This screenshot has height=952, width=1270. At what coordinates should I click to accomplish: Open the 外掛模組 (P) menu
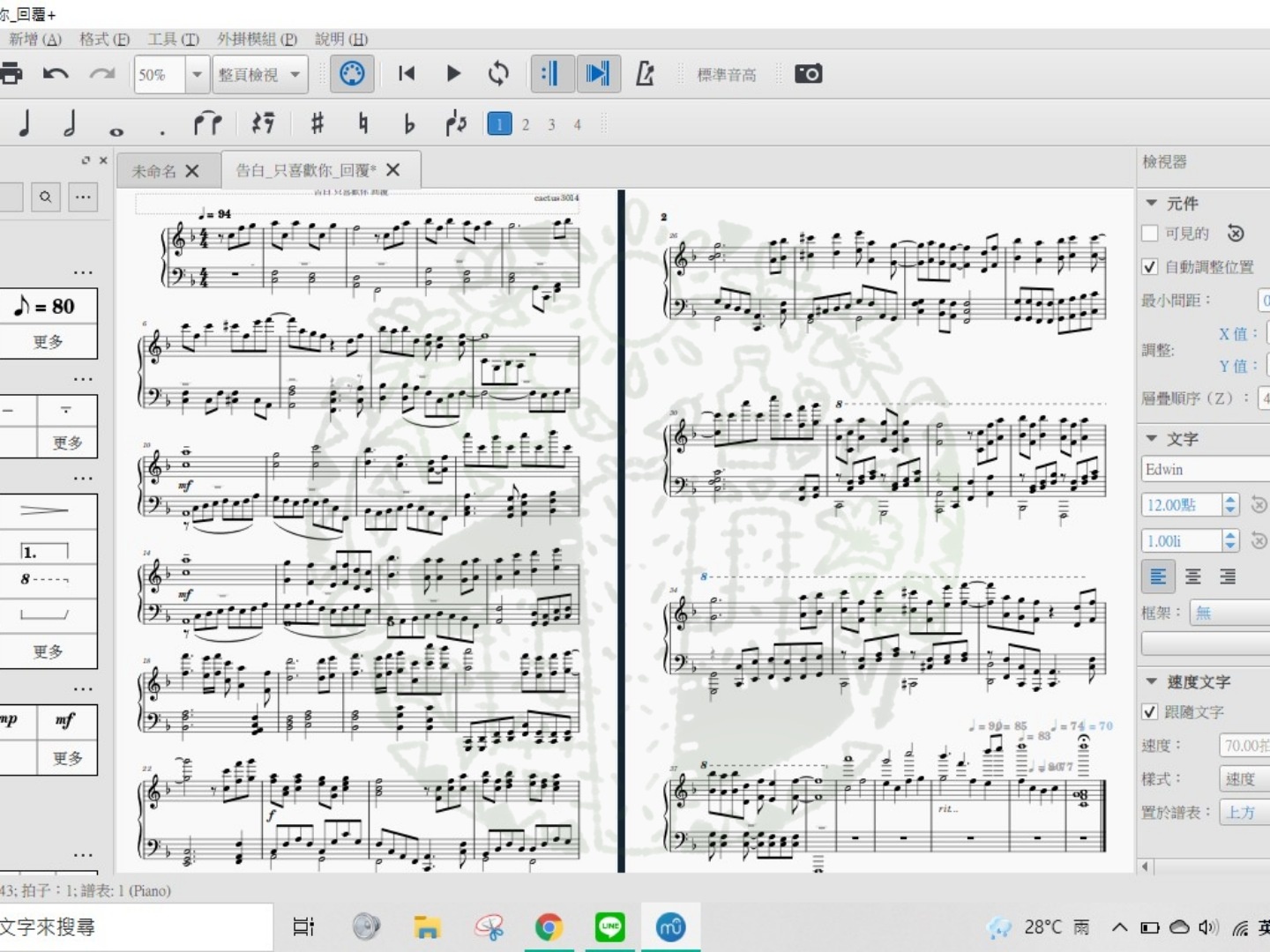pos(257,39)
